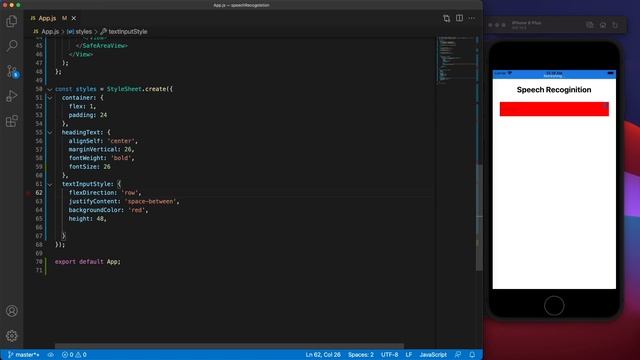This screenshot has width=640, height=360.
Task: Collapse the headingText block on line 55
Action: (50, 132)
